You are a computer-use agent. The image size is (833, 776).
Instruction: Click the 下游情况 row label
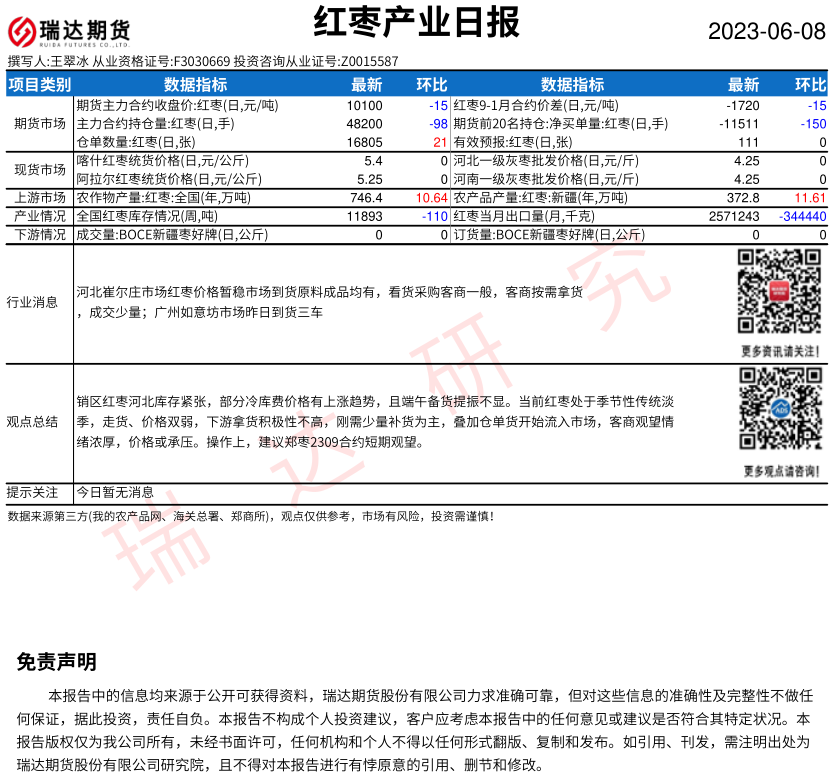tap(40, 235)
